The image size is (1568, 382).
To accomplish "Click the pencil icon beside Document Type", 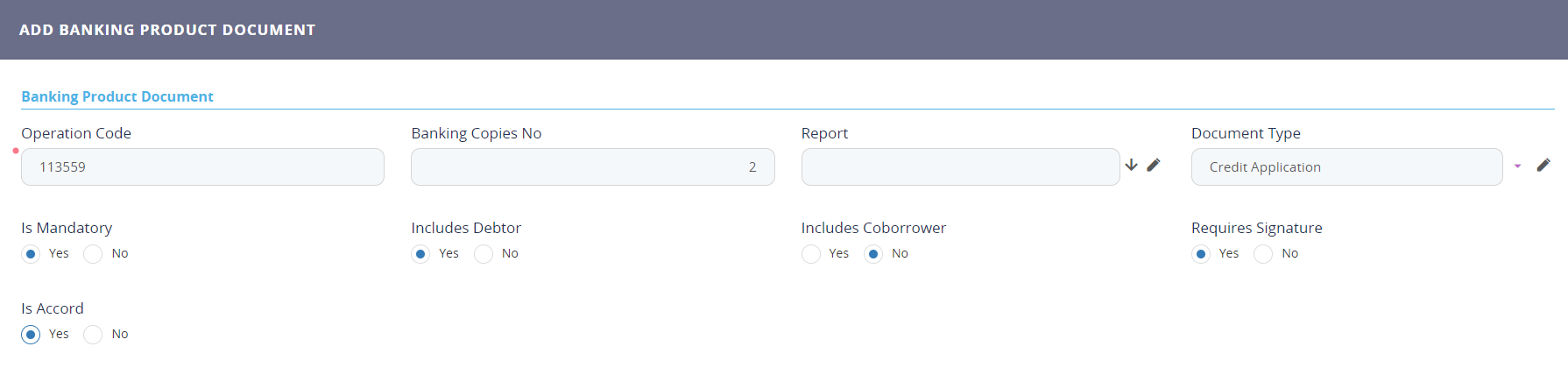I will [1543, 165].
